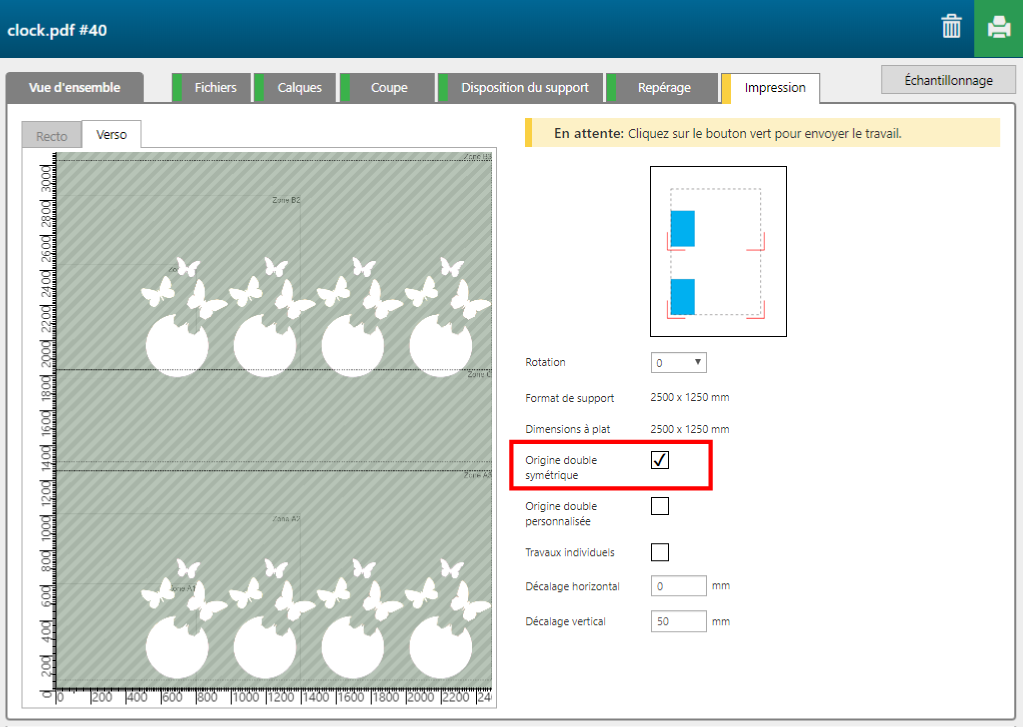Send the job using green printer button
The width and height of the screenshot is (1023, 727).
click(998, 28)
